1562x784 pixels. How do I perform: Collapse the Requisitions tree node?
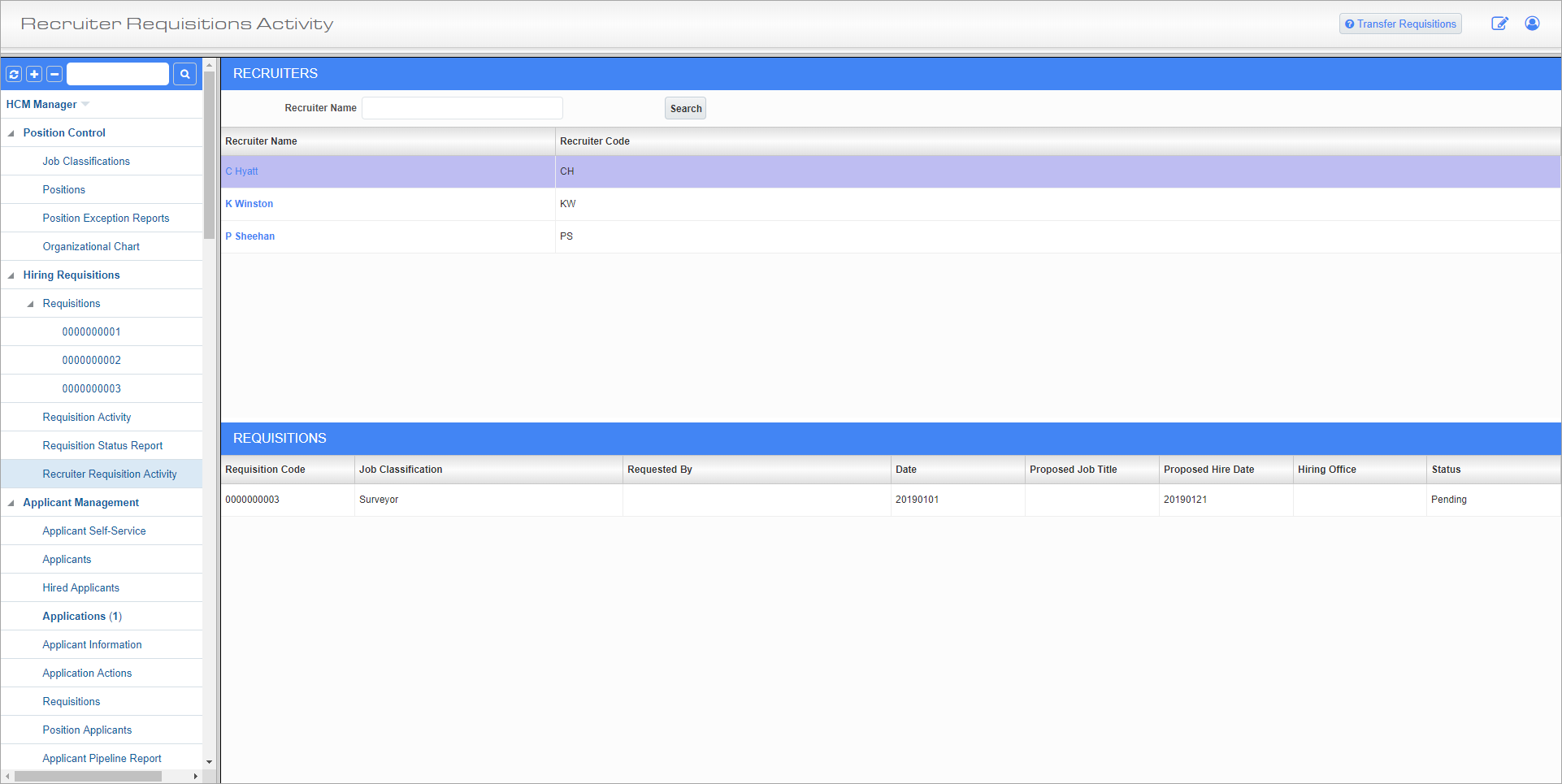coord(31,304)
